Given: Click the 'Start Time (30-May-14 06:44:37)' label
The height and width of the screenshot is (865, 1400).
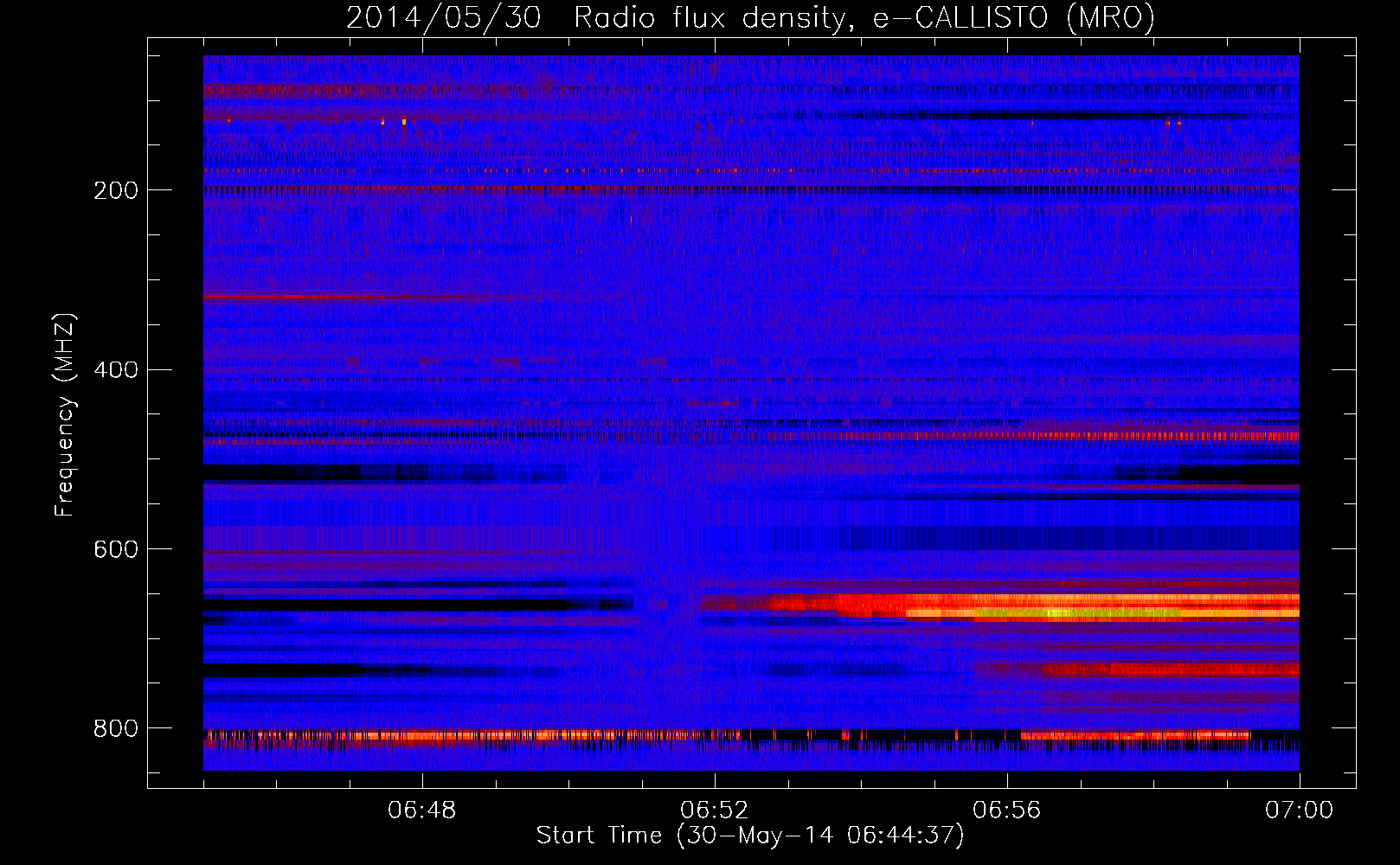Looking at the screenshot, I should tap(749, 836).
